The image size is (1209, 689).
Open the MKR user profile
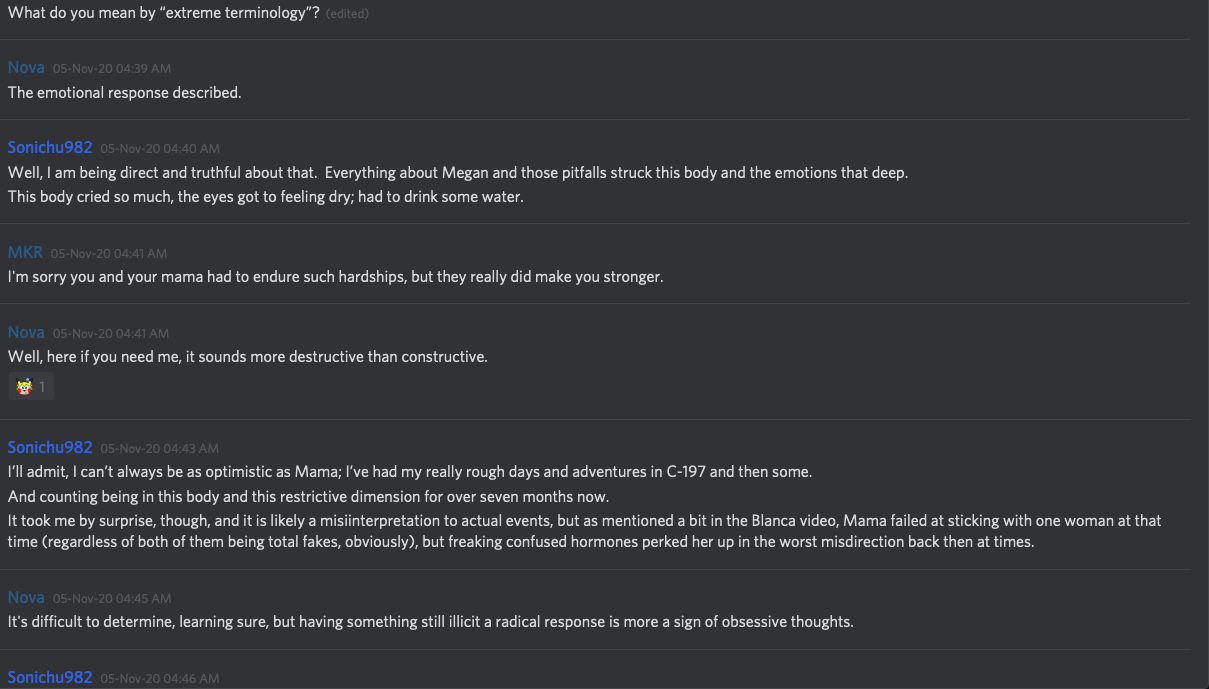click(25, 252)
